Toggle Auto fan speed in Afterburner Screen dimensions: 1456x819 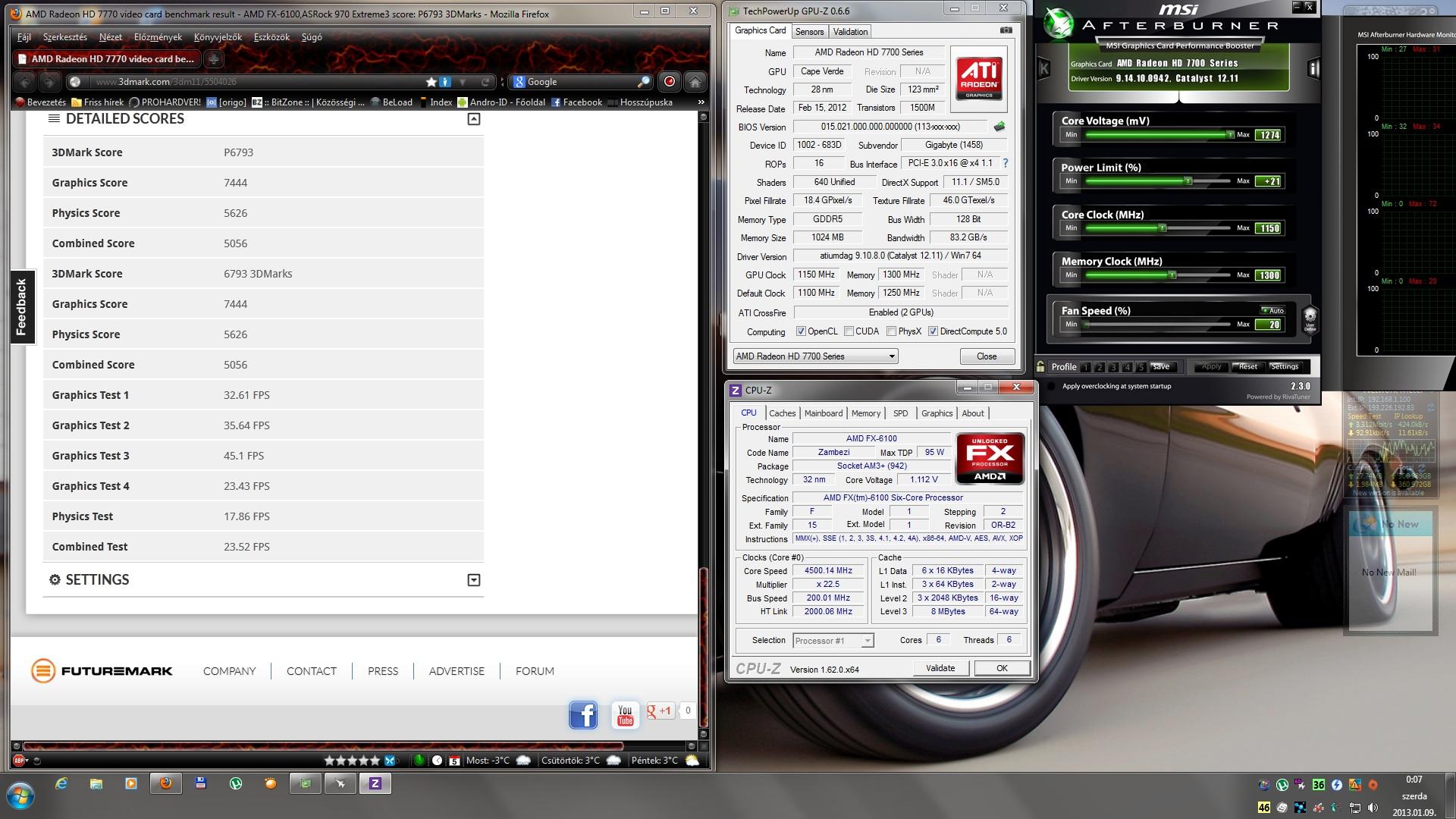pos(1272,310)
